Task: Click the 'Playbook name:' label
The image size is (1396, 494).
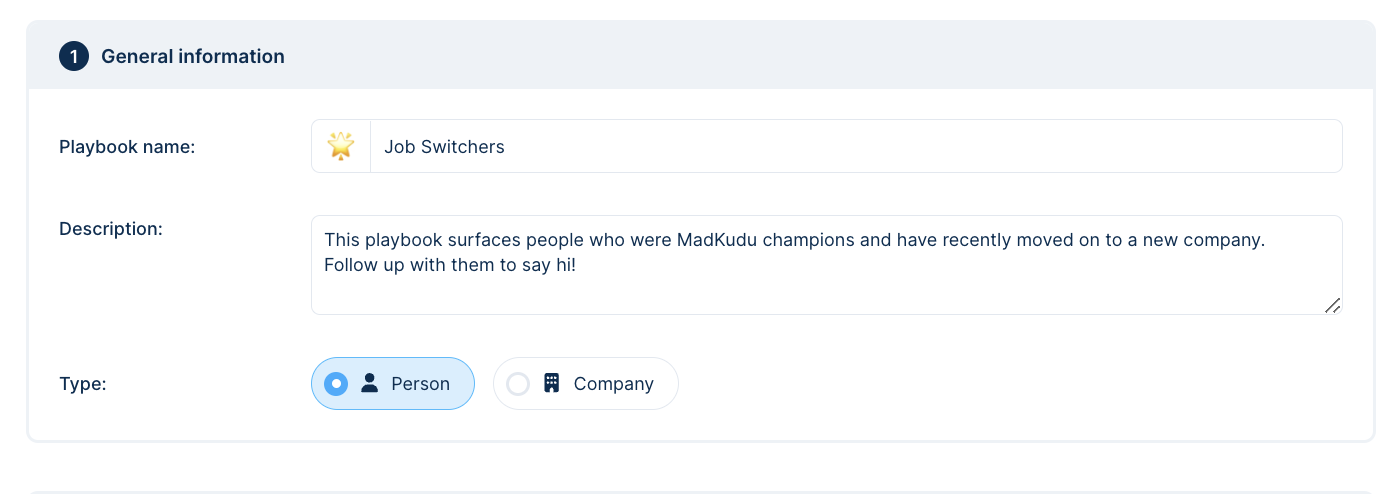Action: 127,147
